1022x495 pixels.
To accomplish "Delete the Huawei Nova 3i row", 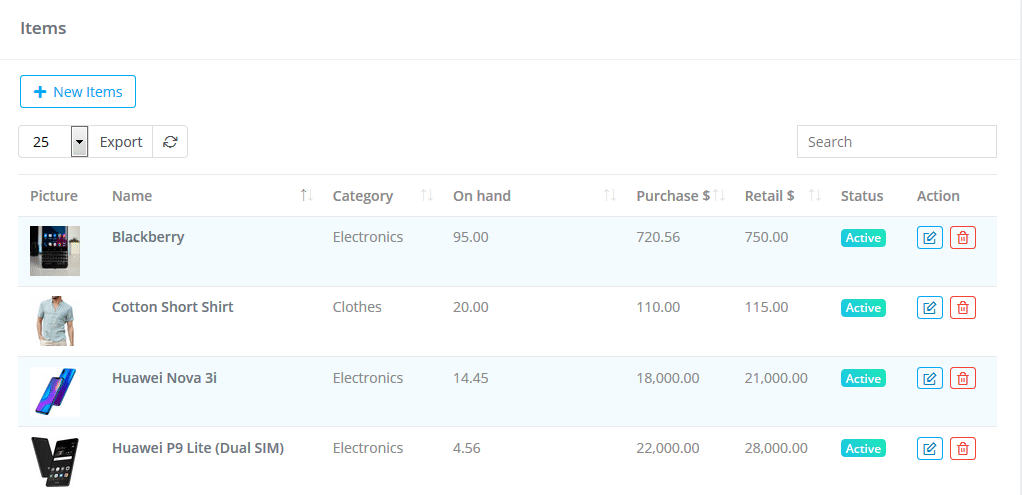I will (x=962, y=378).
